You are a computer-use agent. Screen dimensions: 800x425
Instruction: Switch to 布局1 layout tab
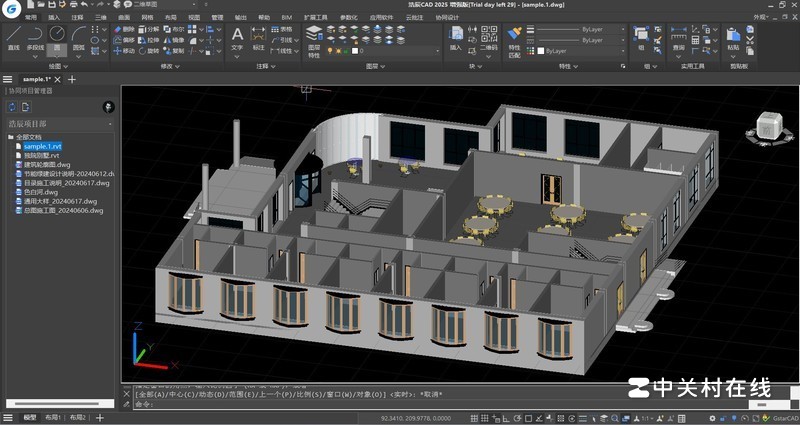pos(50,417)
